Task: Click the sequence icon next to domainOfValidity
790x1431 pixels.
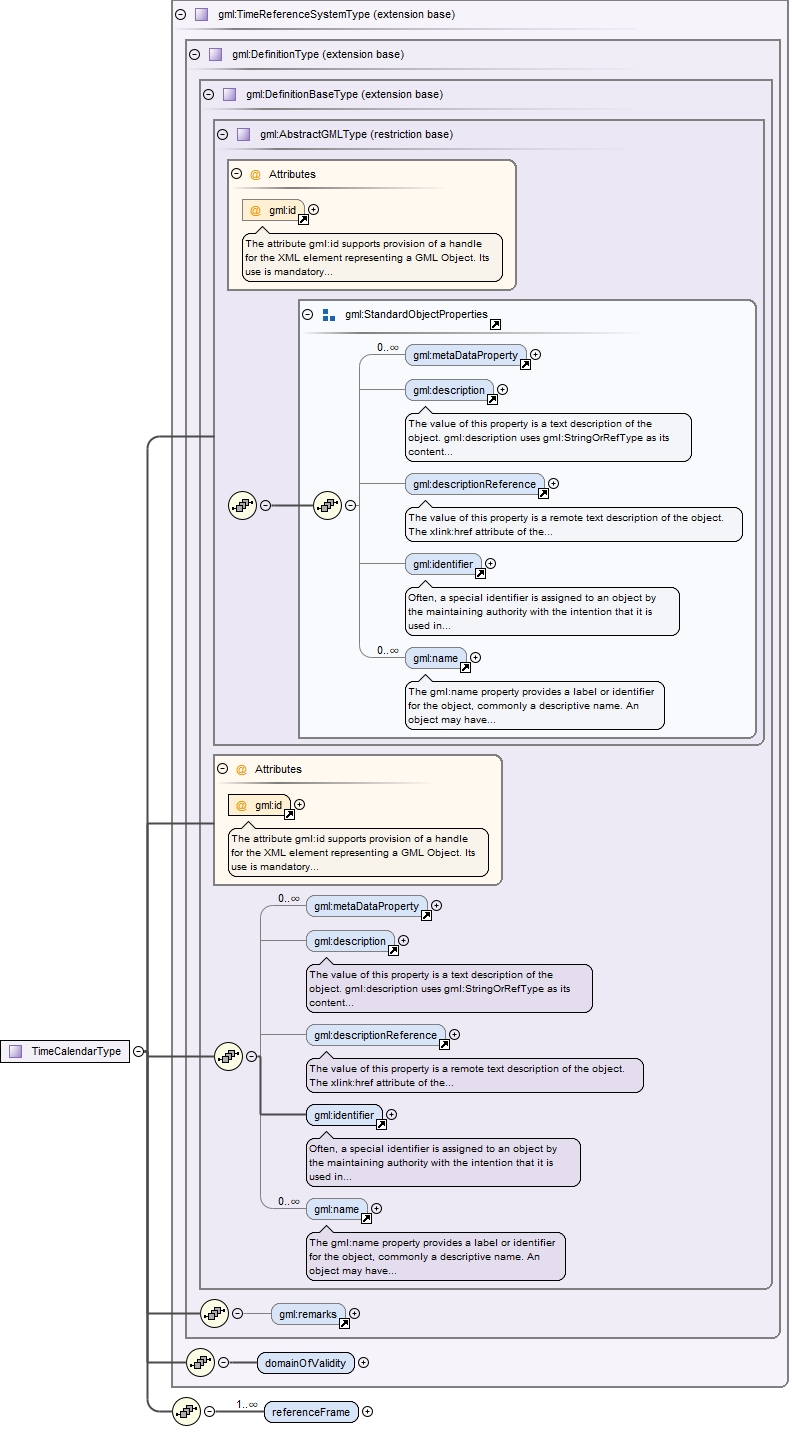Action: pos(201,1361)
